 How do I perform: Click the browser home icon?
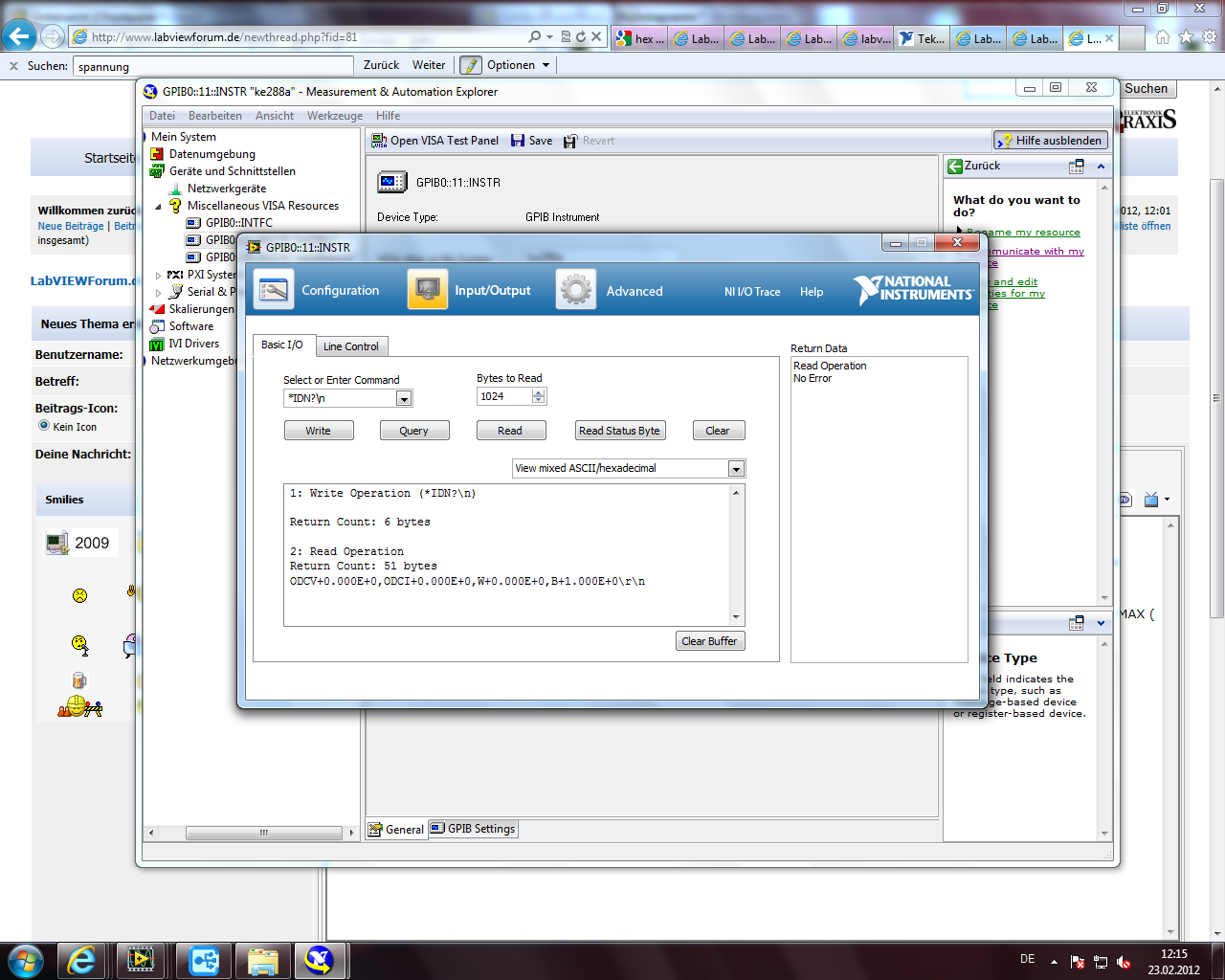(x=1163, y=37)
